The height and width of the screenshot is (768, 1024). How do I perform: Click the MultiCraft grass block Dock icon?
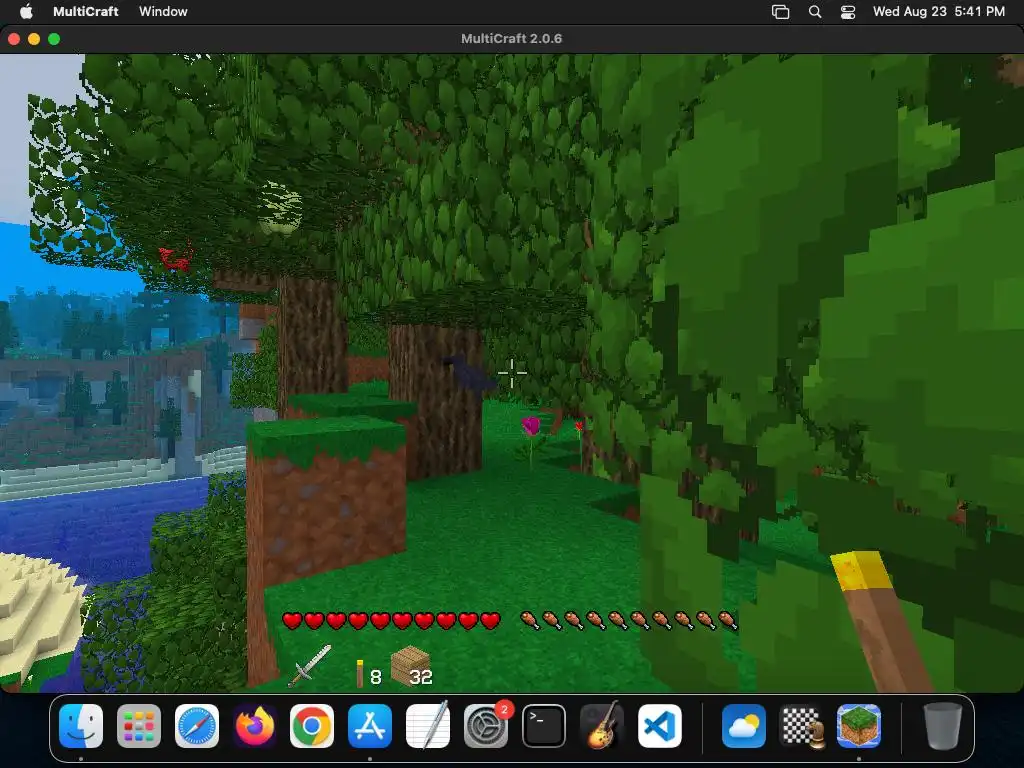(859, 726)
